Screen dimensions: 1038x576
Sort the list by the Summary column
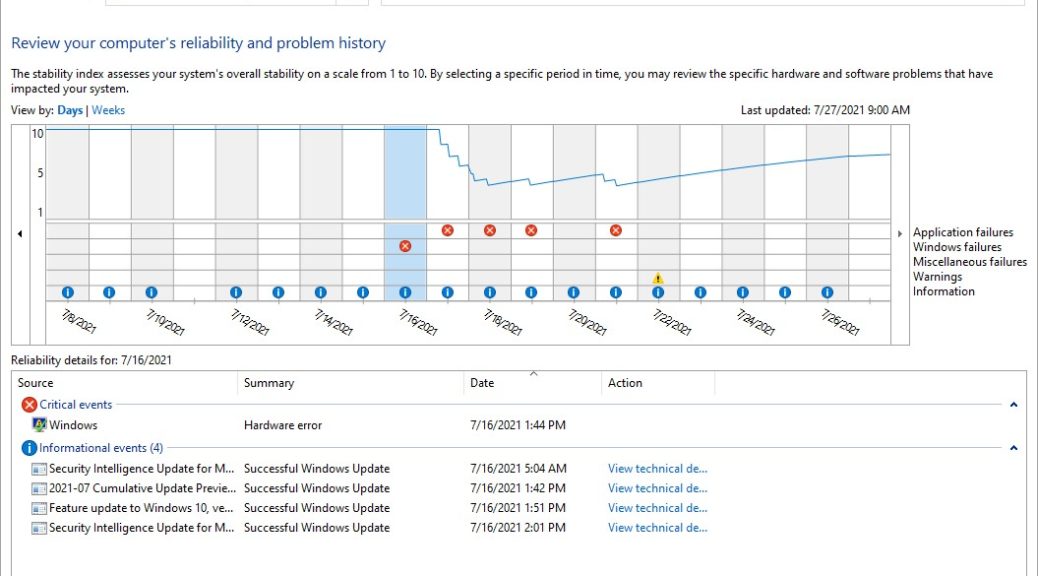(350, 383)
